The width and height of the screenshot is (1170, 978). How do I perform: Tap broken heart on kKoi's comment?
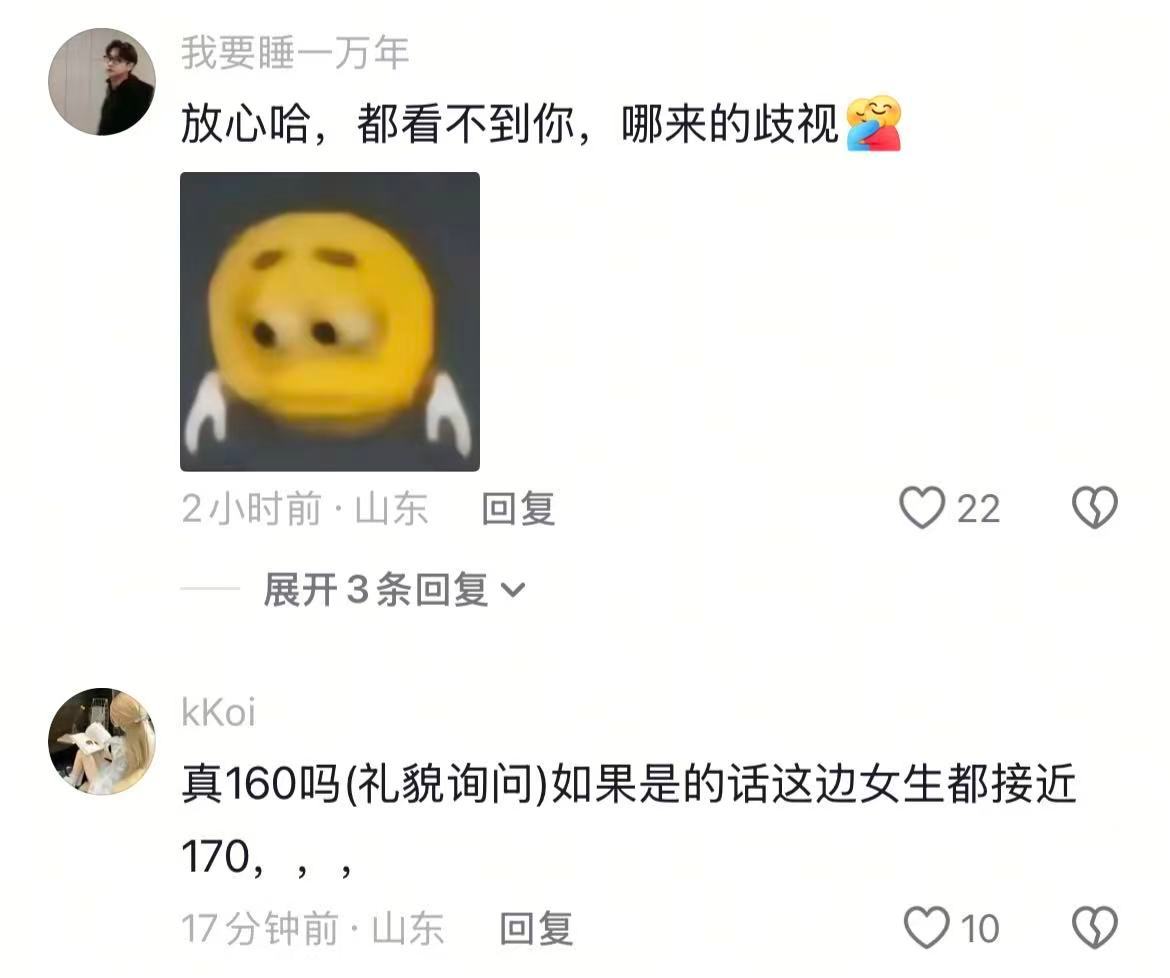[x=1095, y=927]
